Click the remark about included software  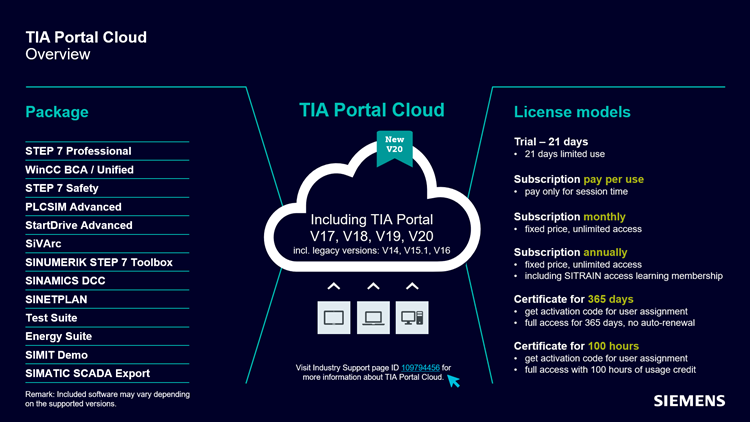pos(108,399)
